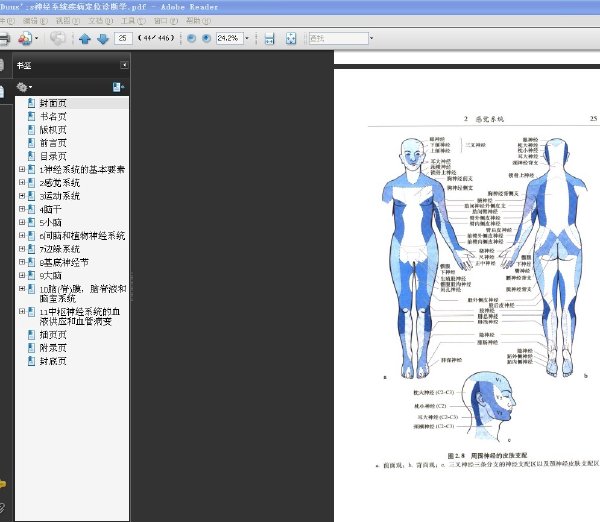Click the 书签 panel title
Viewport: 600px width, 522px height.
24,65
